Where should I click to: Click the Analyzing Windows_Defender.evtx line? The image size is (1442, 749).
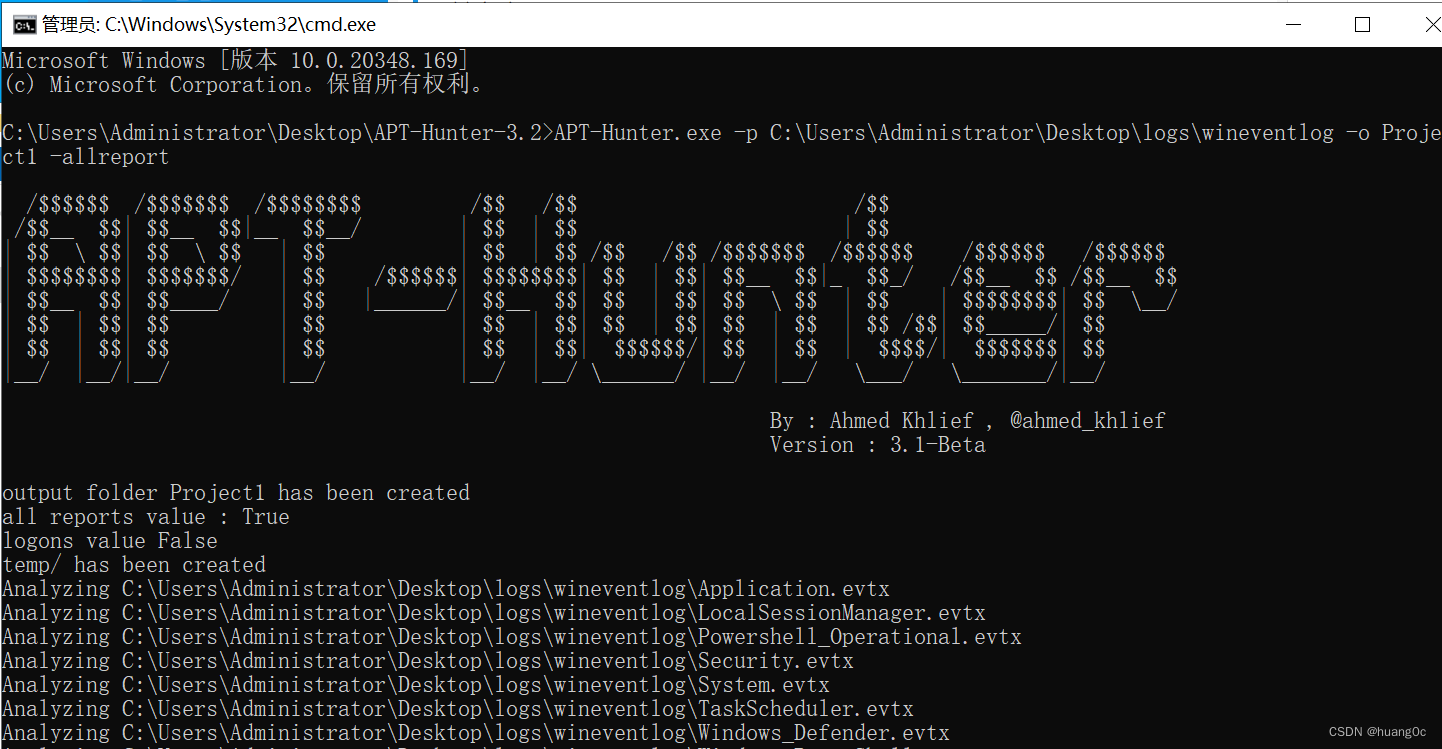[476, 733]
